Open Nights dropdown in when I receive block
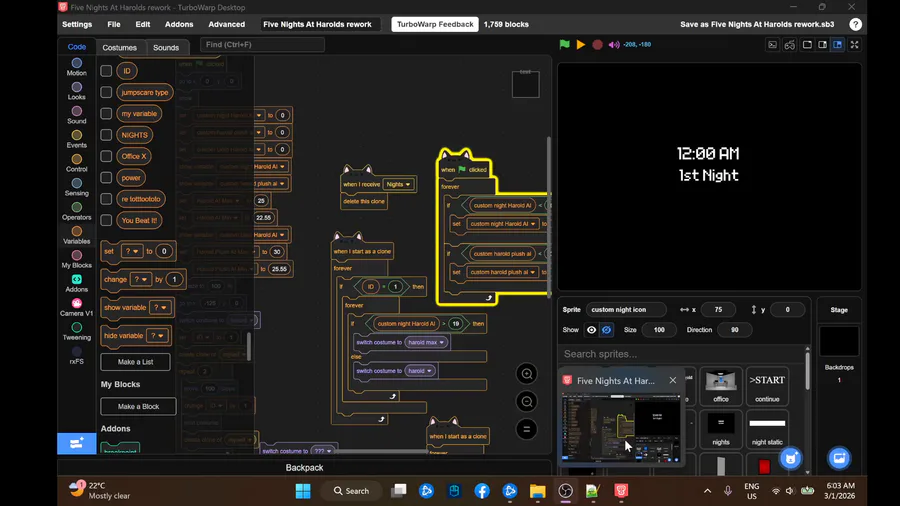 (x=398, y=184)
